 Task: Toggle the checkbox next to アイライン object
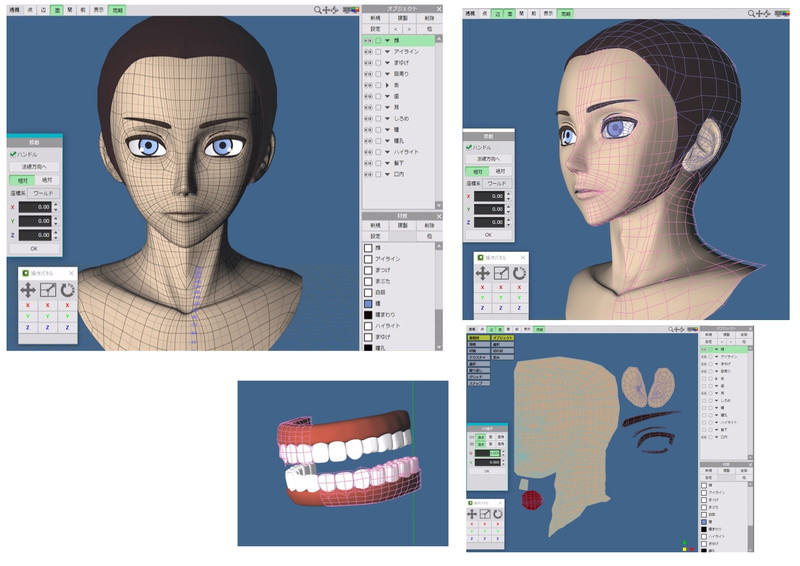[x=378, y=52]
